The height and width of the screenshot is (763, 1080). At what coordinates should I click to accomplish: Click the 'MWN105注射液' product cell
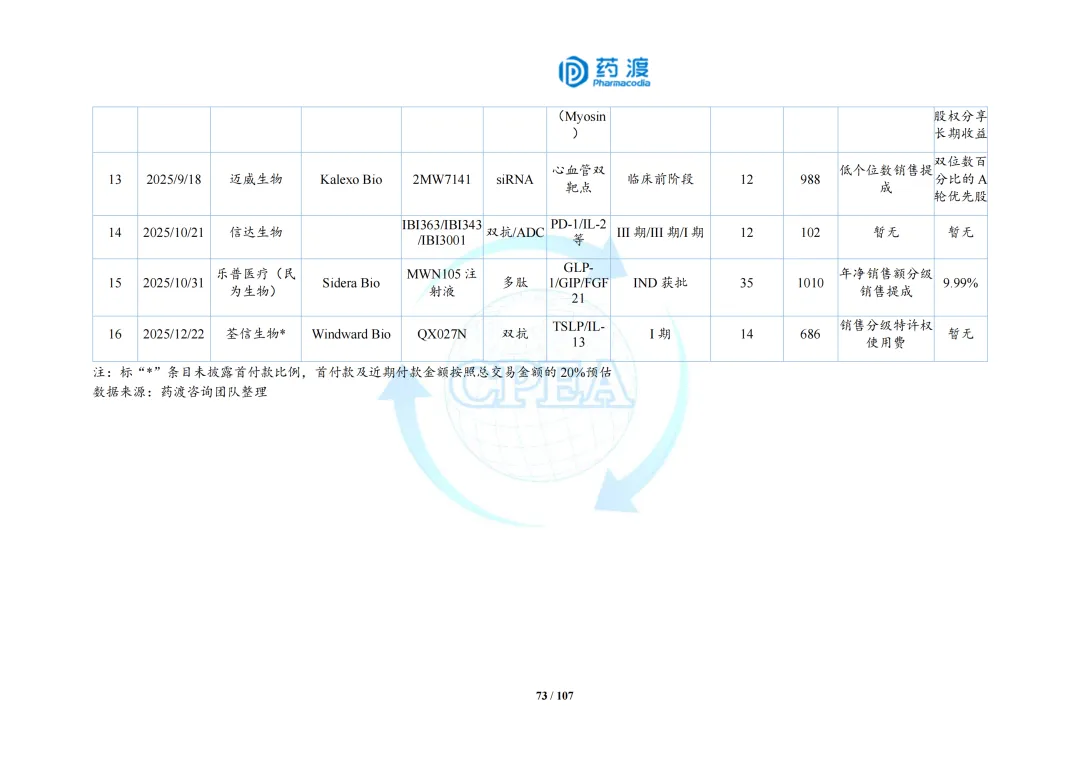coord(442,287)
